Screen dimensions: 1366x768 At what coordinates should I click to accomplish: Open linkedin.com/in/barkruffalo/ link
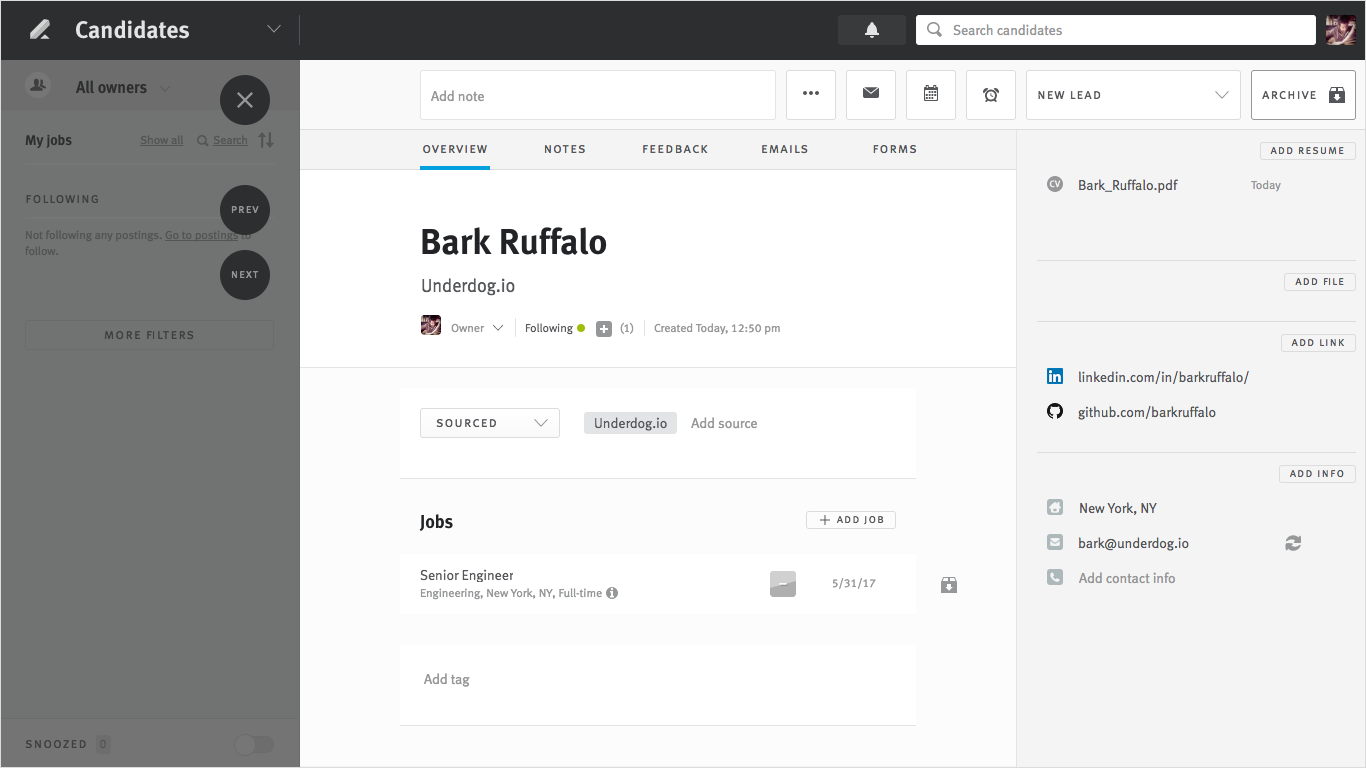pyautogui.click(x=1163, y=377)
